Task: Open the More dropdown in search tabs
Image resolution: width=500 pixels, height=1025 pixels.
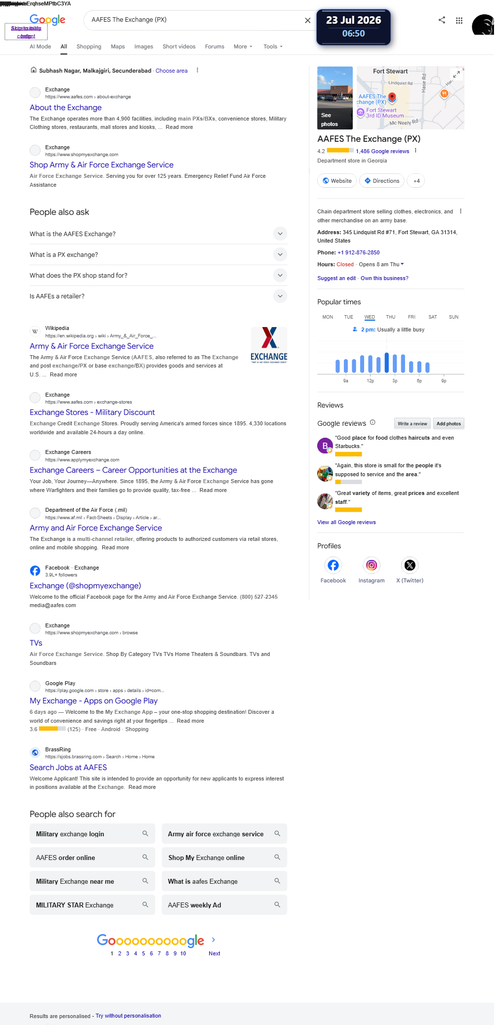Action: click(x=242, y=46)
